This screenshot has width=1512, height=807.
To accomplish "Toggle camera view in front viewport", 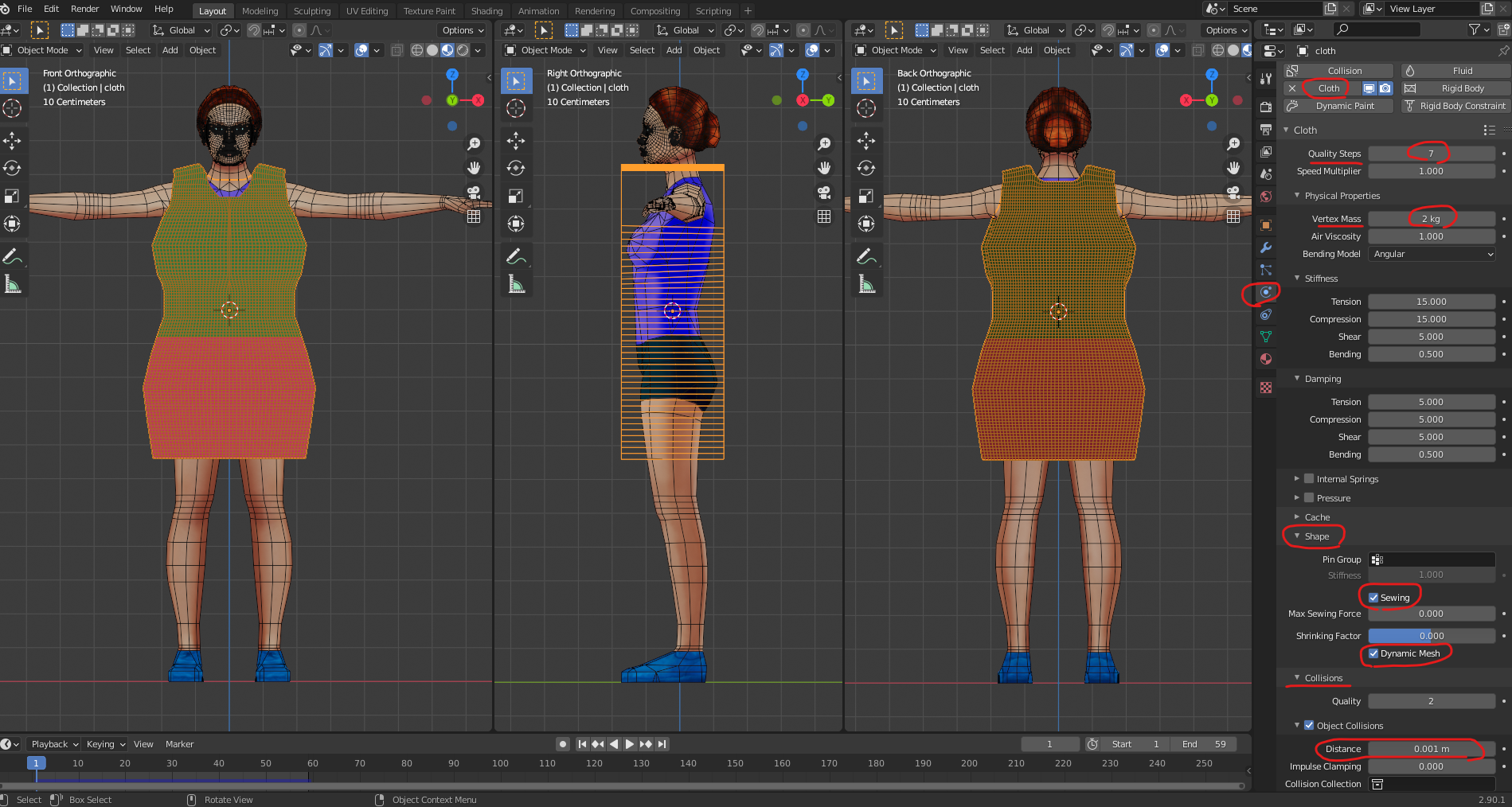I will click(x=474, y=192).
